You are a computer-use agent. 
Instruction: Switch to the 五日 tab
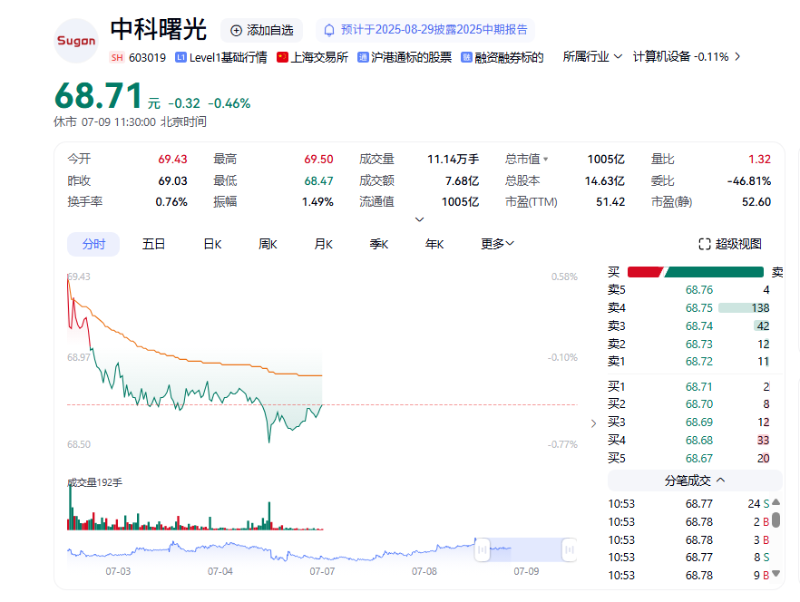(154, 244)
